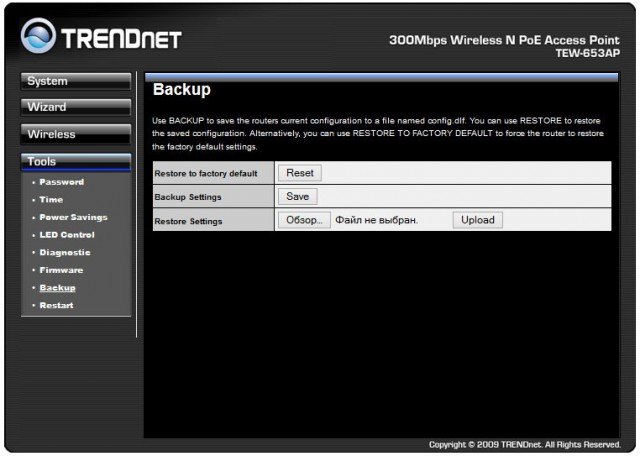Open the Restart page
Image resolution: width=640 pixels, height=456 pixels.
(x=56, y=305)
